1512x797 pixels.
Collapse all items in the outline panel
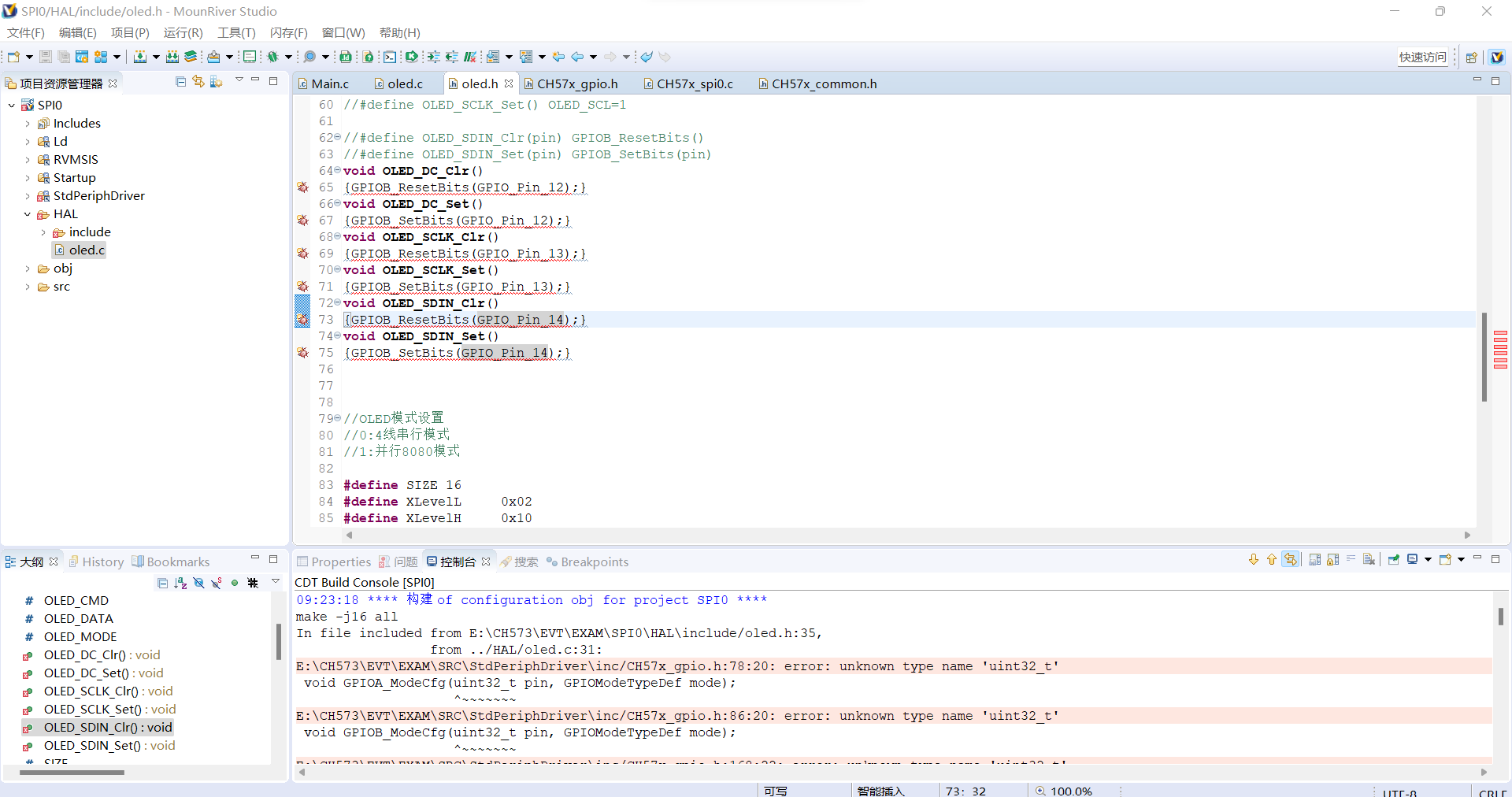tap(162, 583)
